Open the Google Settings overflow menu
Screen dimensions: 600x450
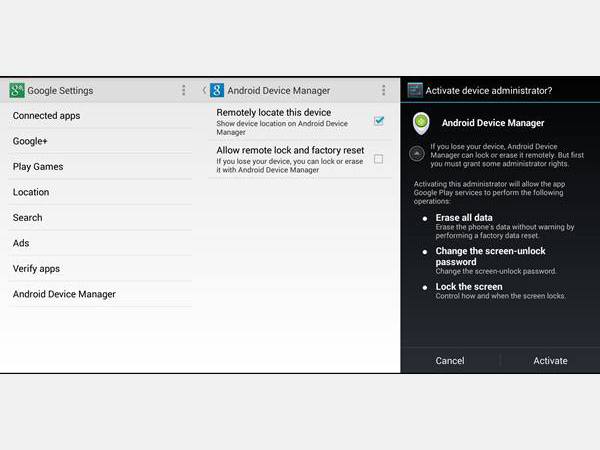[x=184, y=90]
